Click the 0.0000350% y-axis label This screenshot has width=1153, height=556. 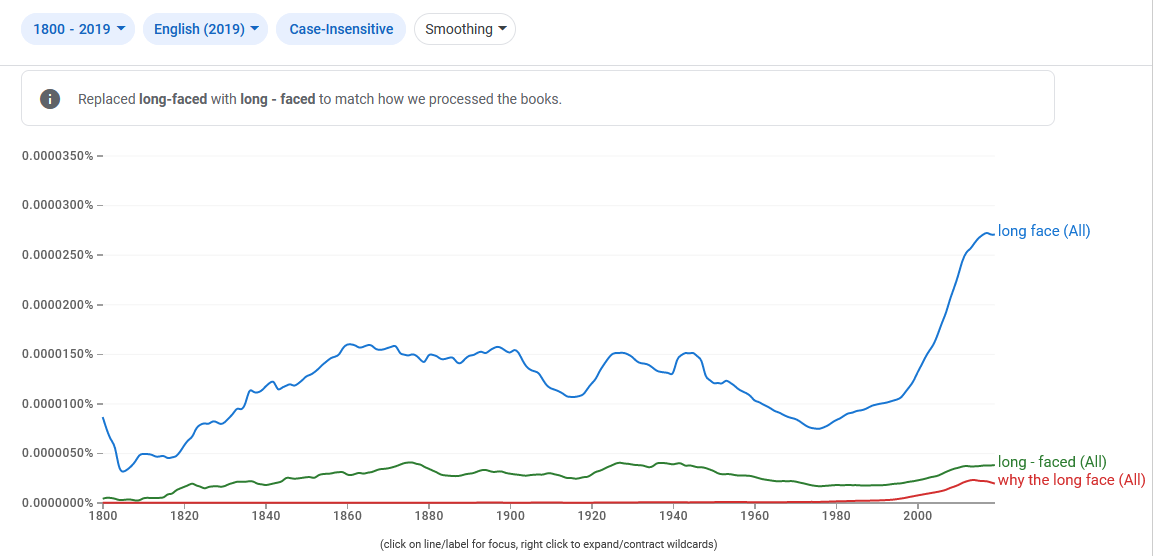coord(58,156)
